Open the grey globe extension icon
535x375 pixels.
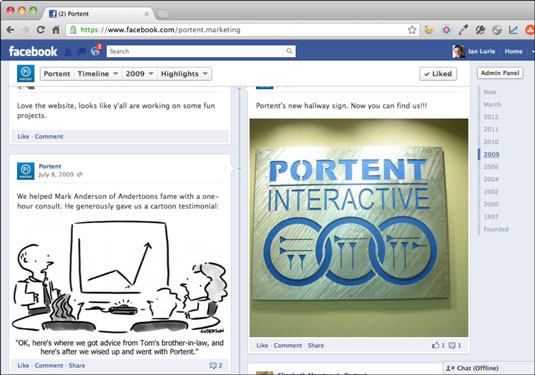[x=497, y=30]
